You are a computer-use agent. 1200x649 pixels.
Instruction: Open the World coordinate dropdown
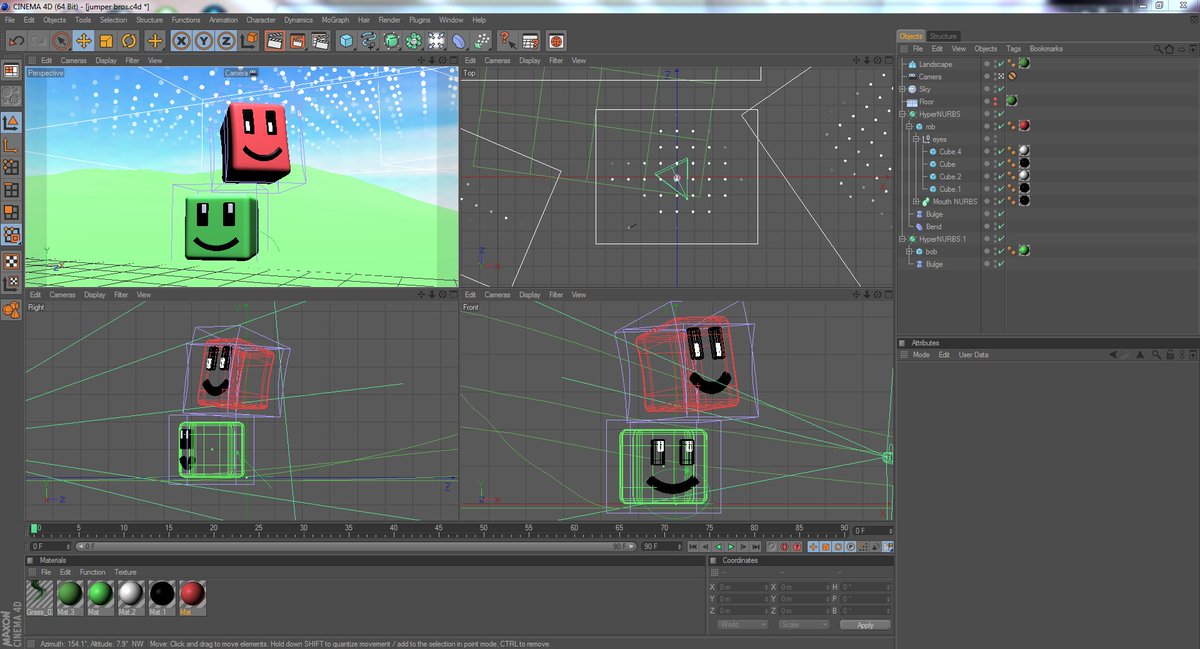743,624
